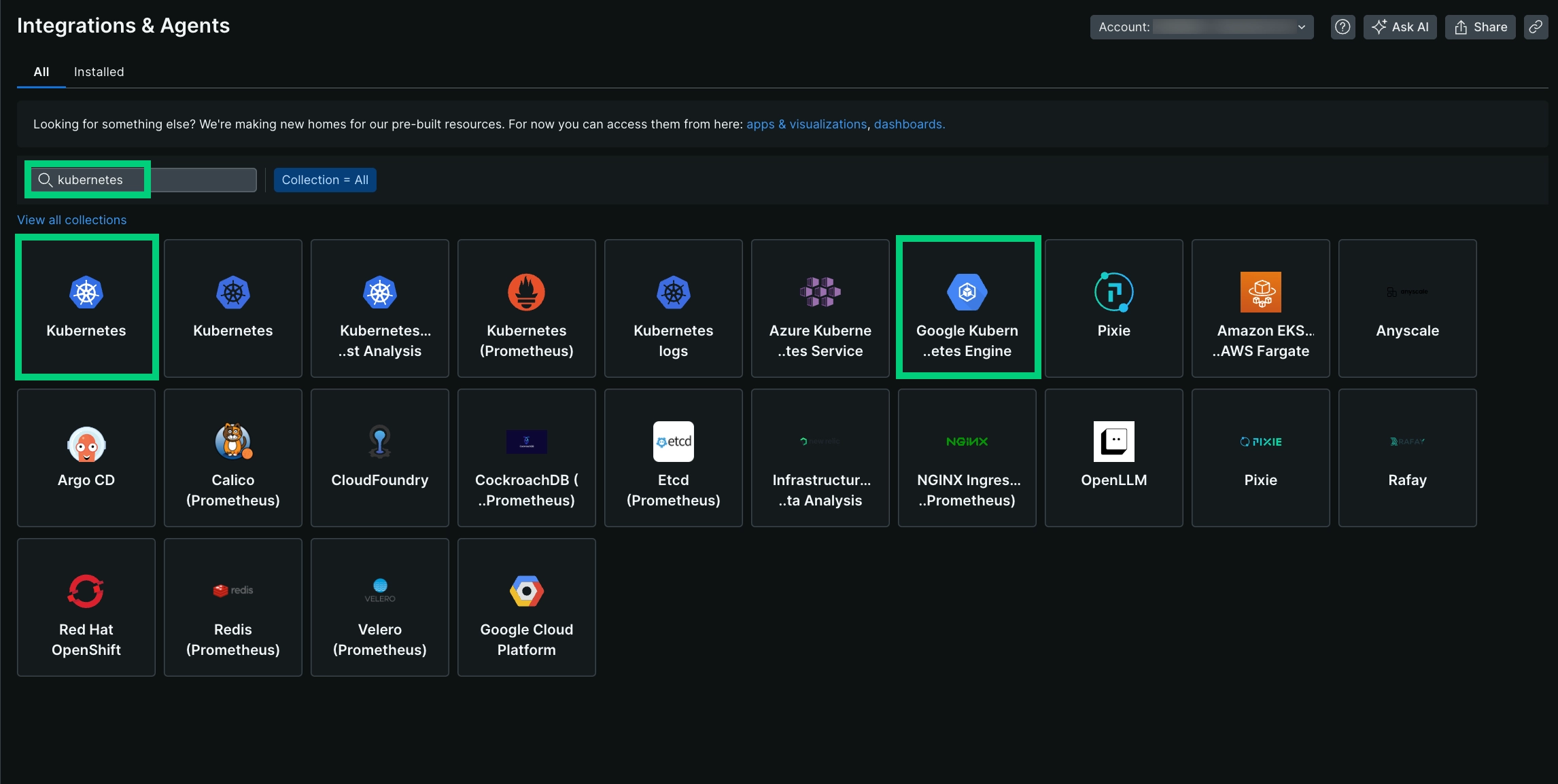
Task: Select the Calico (Prometheus) cat icon
Action: (x=233, y=442)
